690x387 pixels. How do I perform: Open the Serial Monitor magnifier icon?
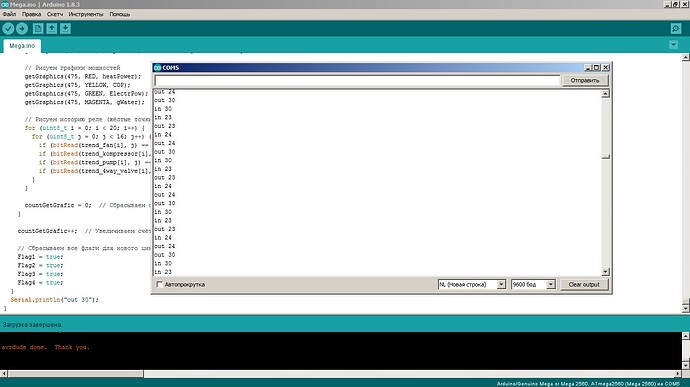(676, 29)
